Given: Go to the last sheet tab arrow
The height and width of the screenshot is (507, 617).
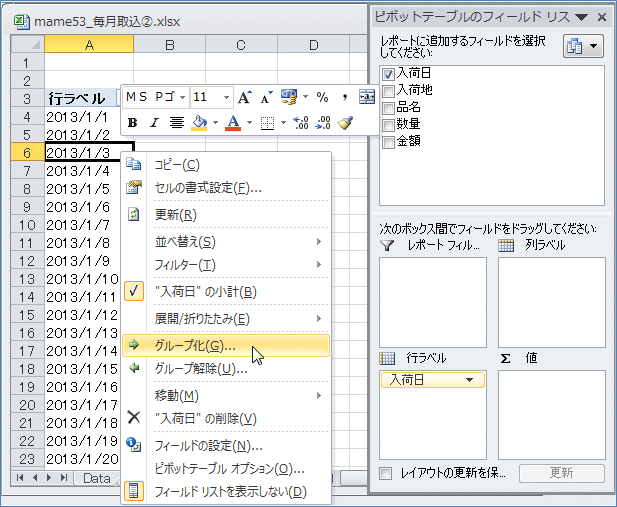Looking at the screenshot, I should coord(64,478).
